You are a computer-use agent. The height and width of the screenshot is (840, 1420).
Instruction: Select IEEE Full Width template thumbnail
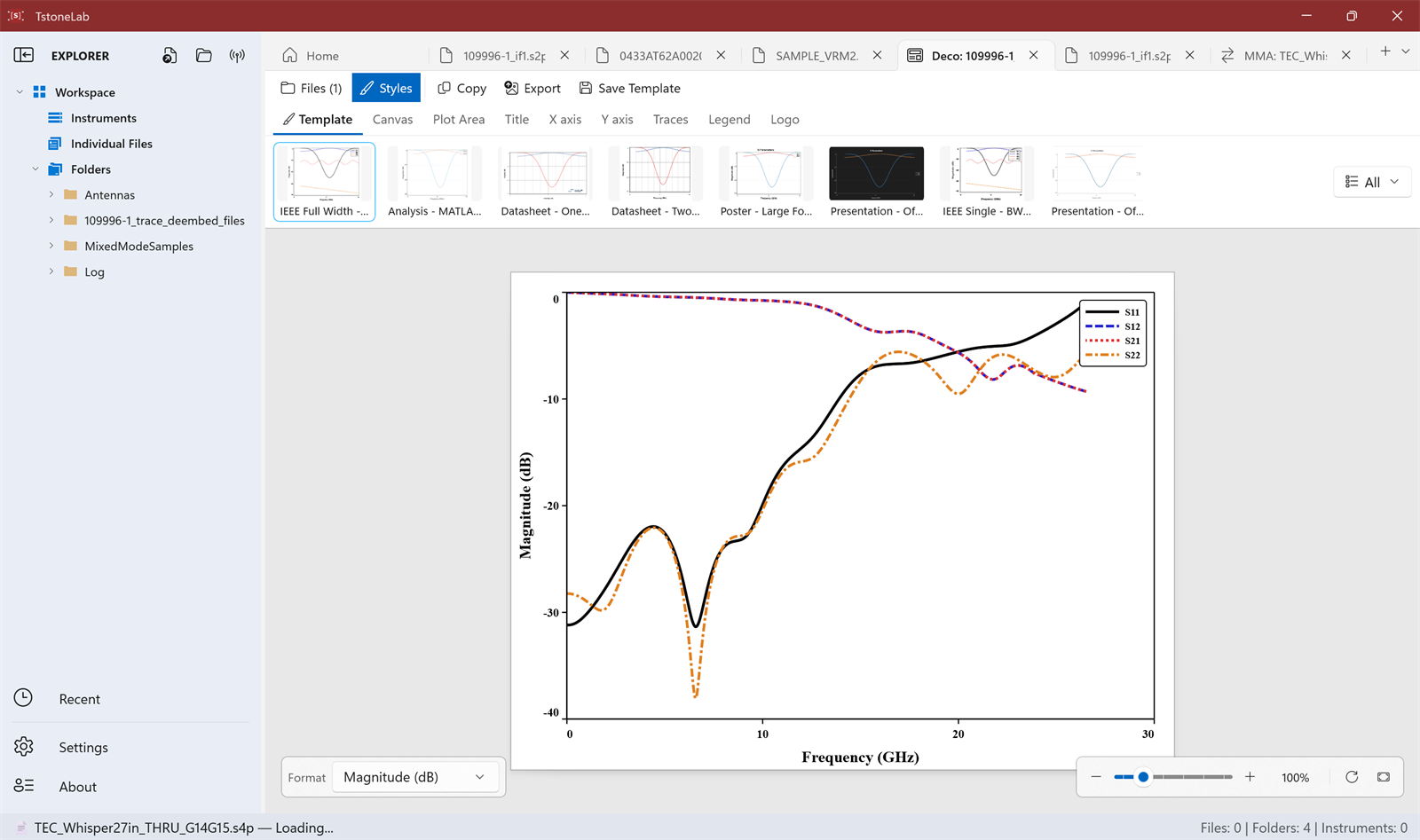point(324,182)
